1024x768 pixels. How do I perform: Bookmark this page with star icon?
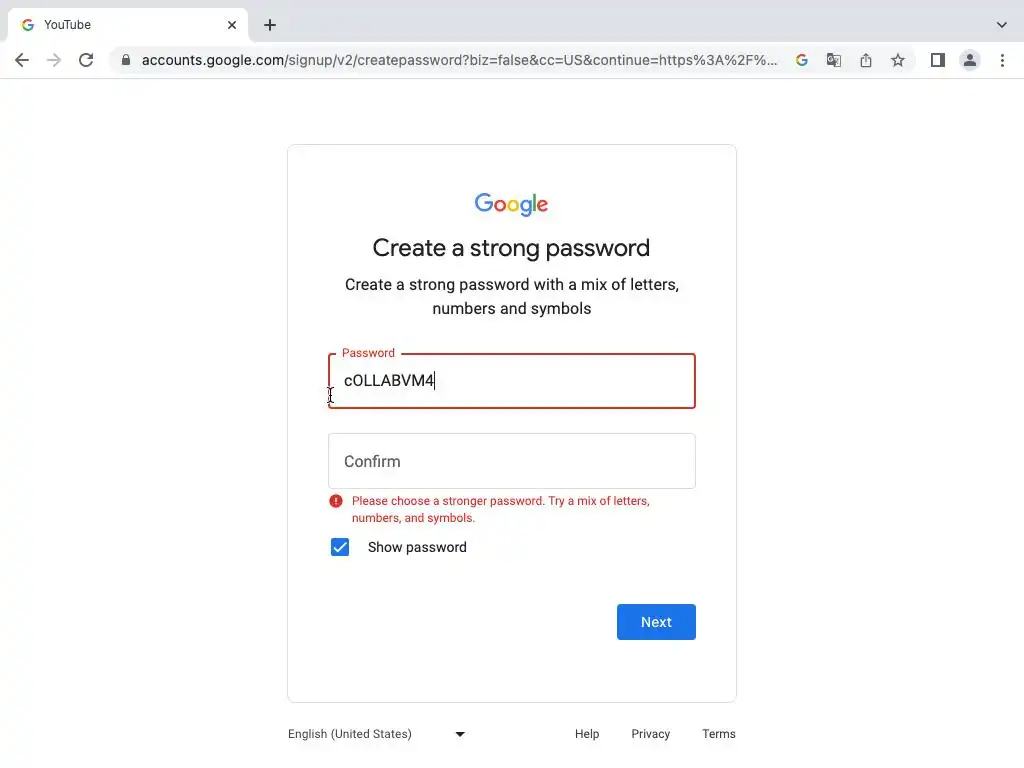(898, 60)
